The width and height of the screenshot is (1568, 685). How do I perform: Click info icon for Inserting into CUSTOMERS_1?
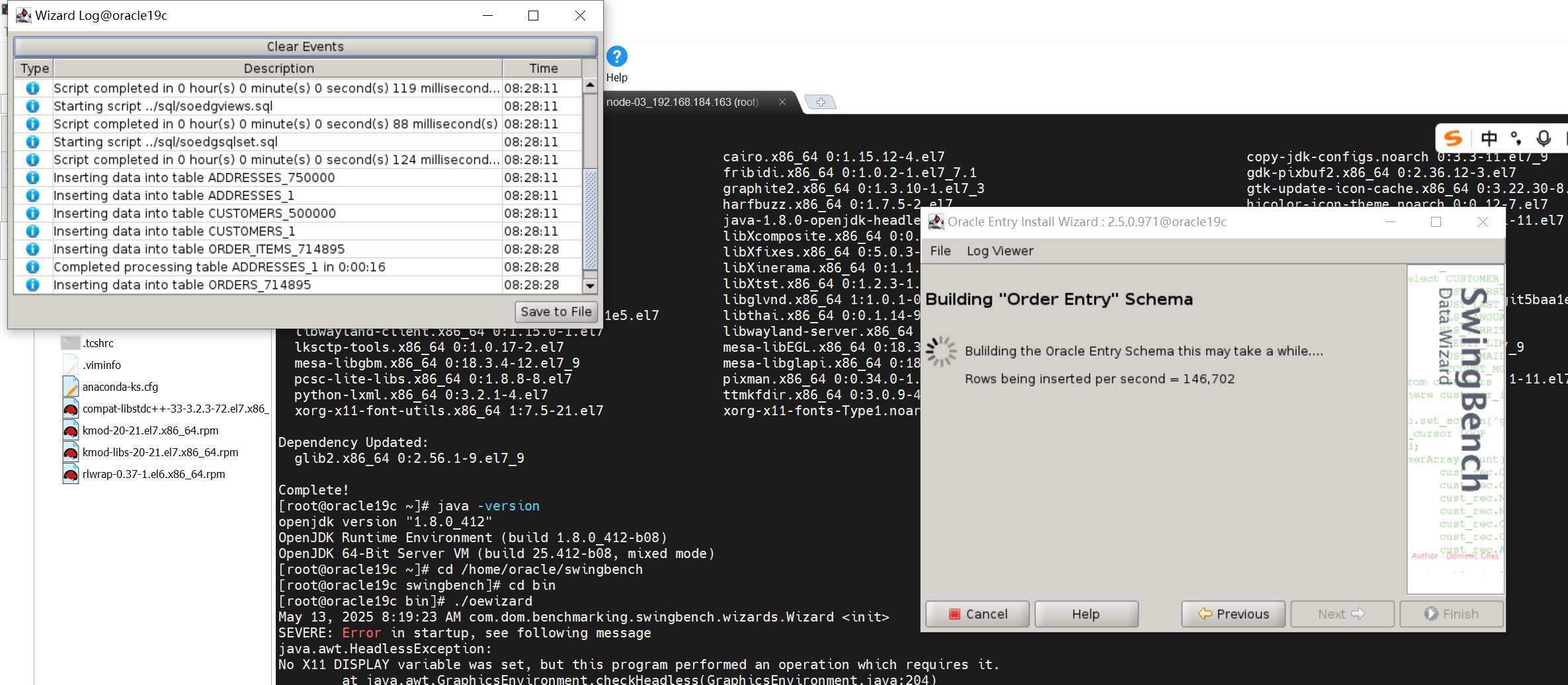[32, 231]
